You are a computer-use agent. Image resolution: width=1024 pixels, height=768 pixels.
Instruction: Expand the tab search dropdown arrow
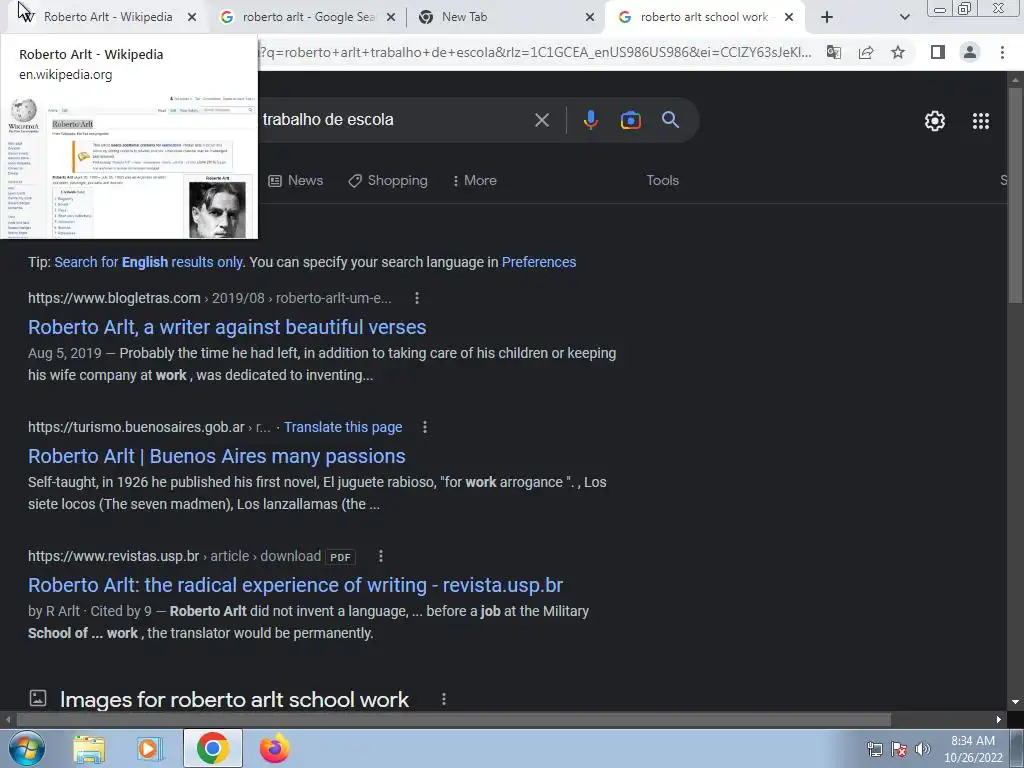[x=904, y=17]
